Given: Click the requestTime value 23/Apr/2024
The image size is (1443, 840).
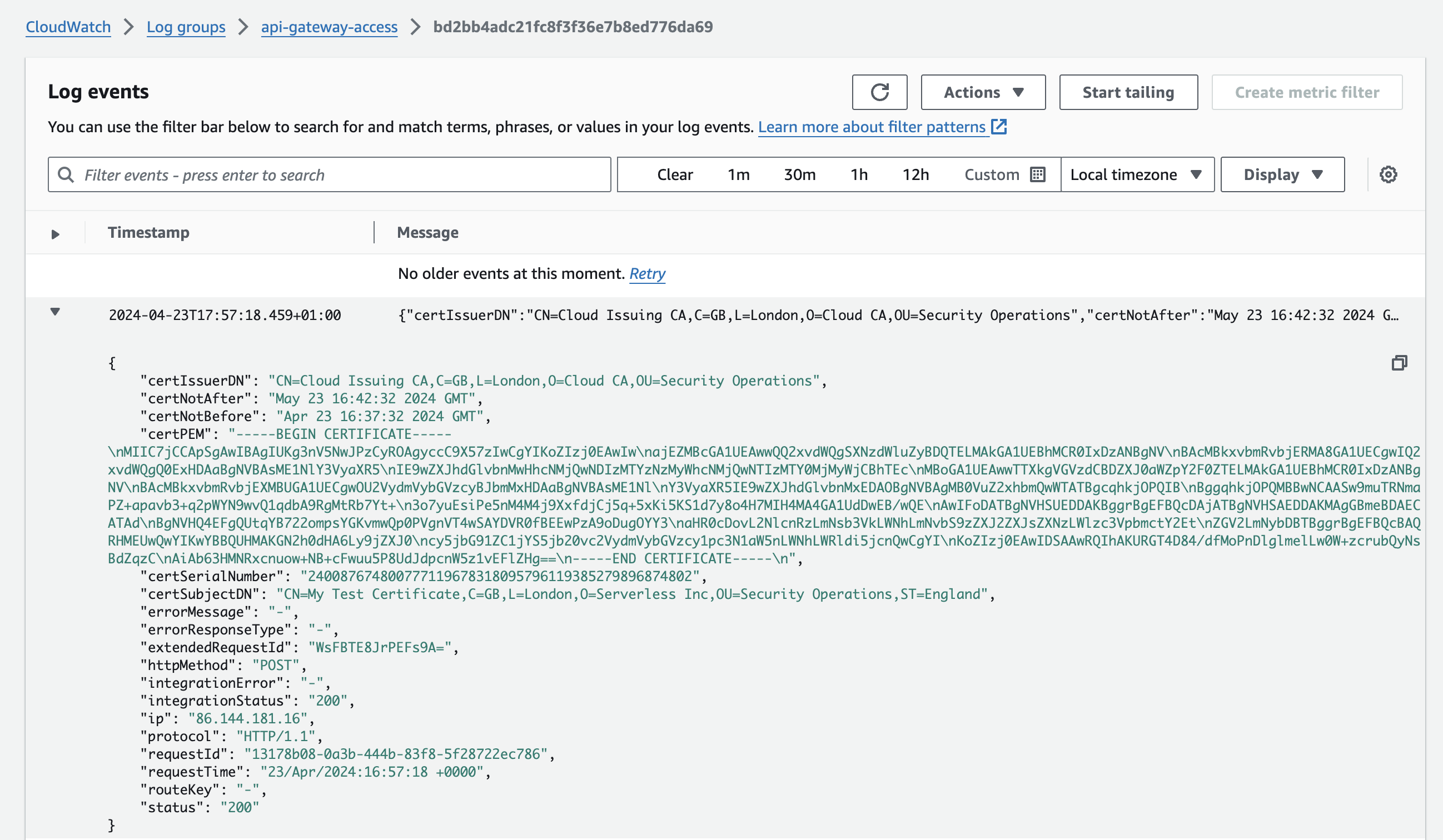Looking at the screenshot, I should (372, 772).
